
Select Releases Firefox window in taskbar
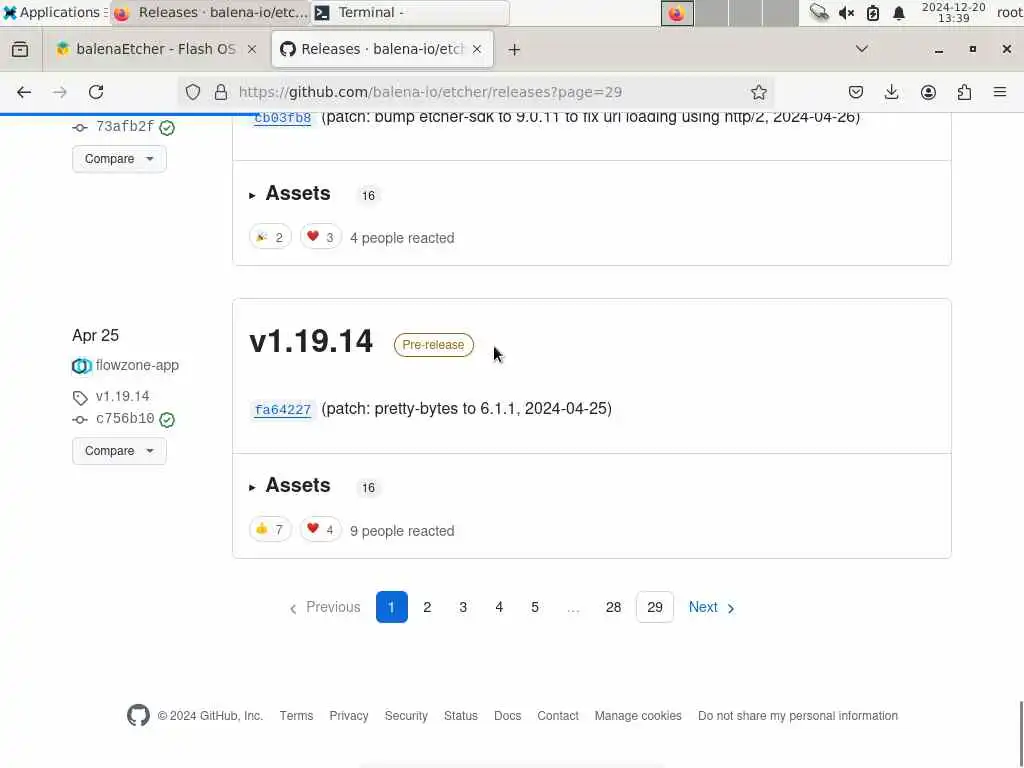(210, 12)
